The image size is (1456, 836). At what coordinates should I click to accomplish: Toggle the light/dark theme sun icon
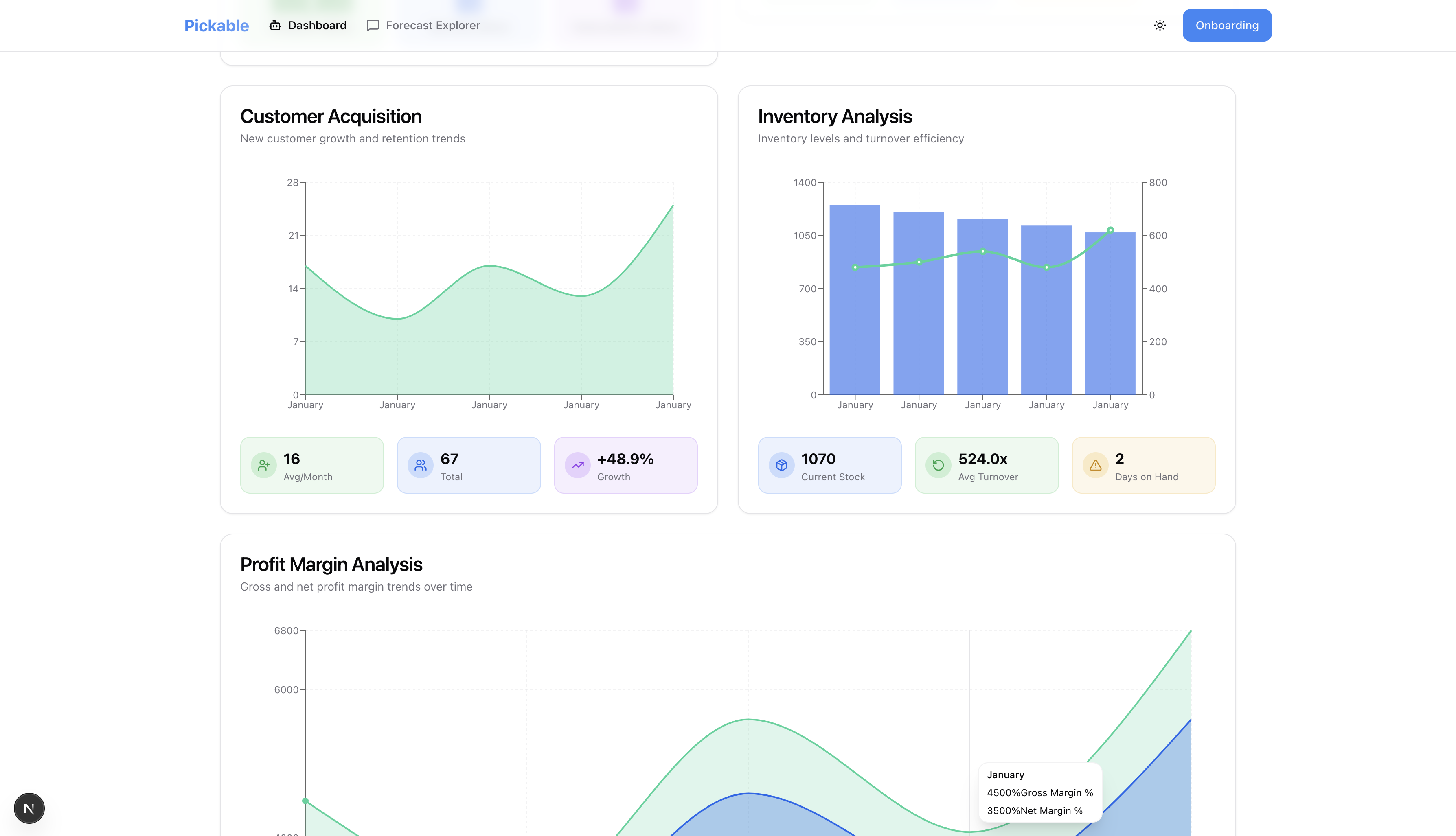point(1160,25)
